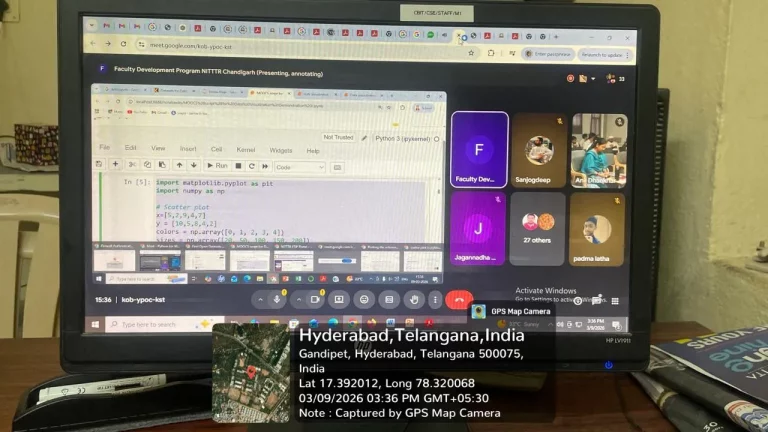Open Insert menu in shared Jupyter notebook
This screenshot has height=432, width=768.
tap(188, 148)
